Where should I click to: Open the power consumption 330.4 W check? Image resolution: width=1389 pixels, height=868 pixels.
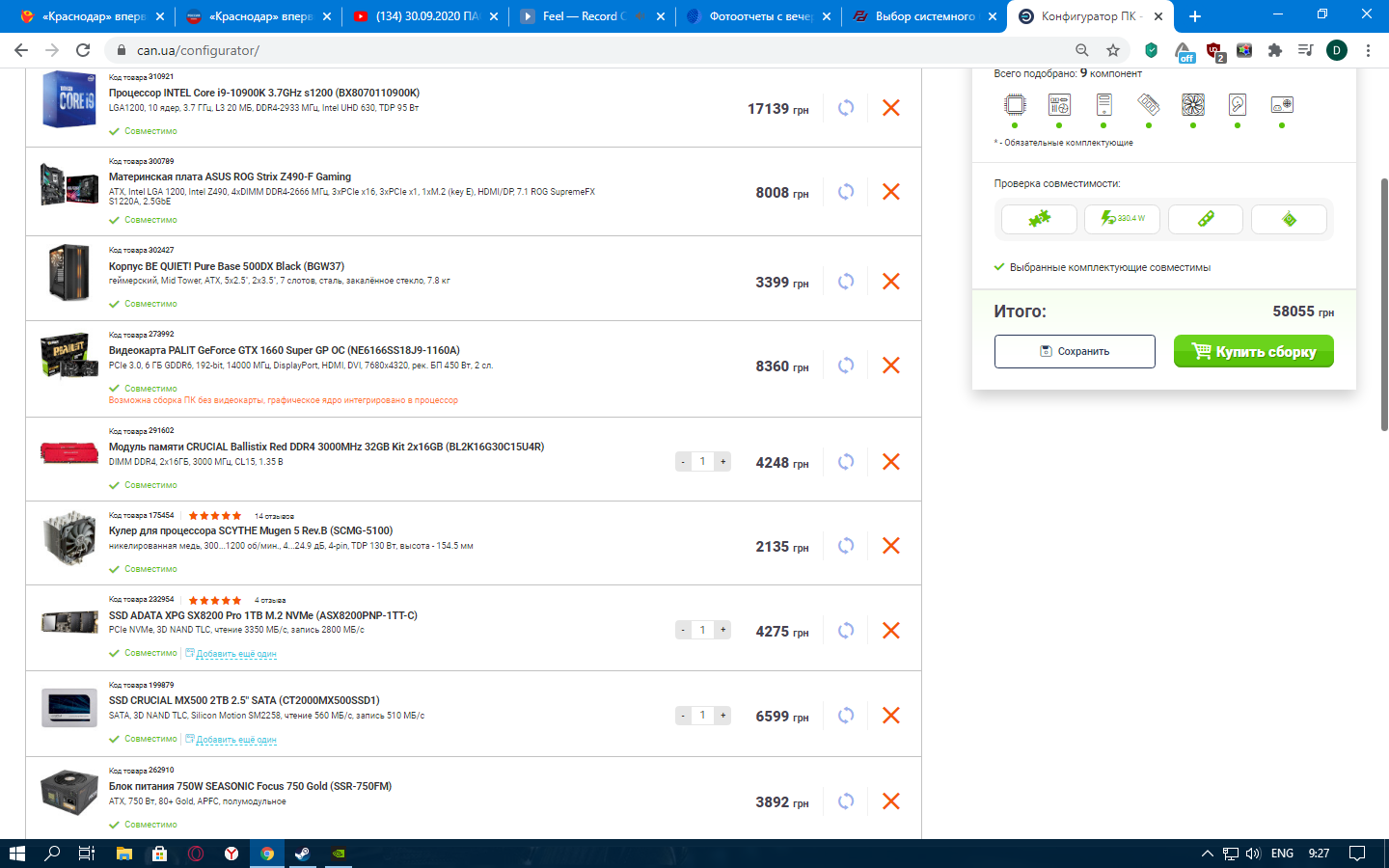tap(1122, 219)
